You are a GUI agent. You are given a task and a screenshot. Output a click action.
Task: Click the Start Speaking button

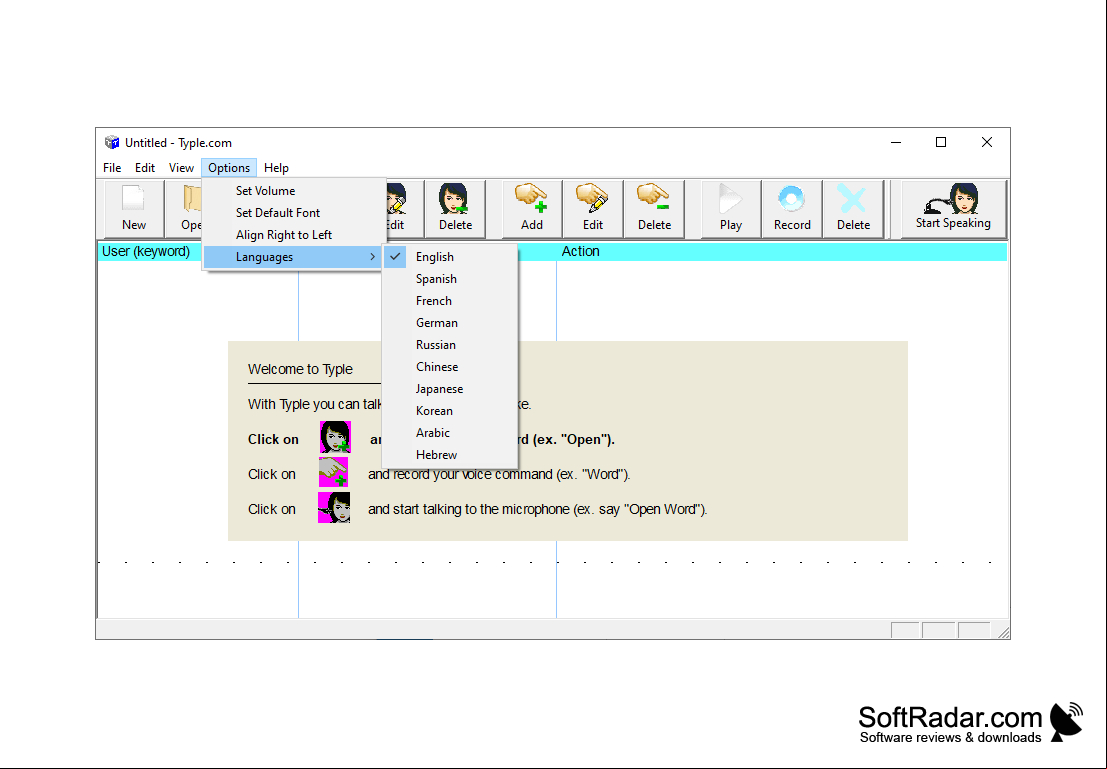click(x=953, y=208)
